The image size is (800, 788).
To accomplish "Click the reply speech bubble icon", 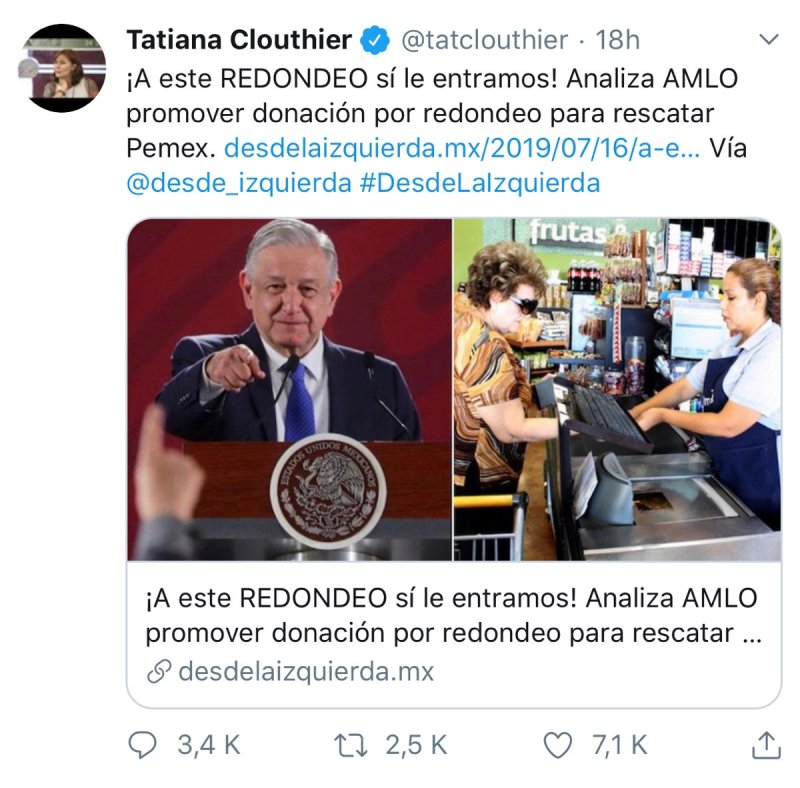I will [142, 746].
